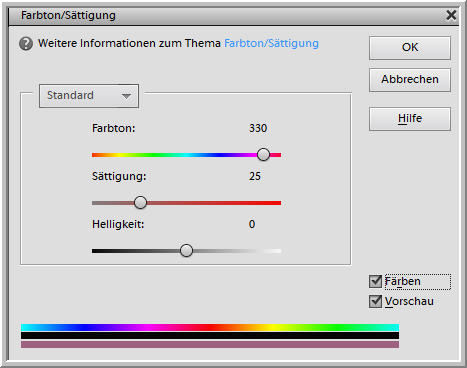Close the Farbton/Sättigung dialog
The height and width of the screenshot is (368, 467).
[x=451, y=15]
